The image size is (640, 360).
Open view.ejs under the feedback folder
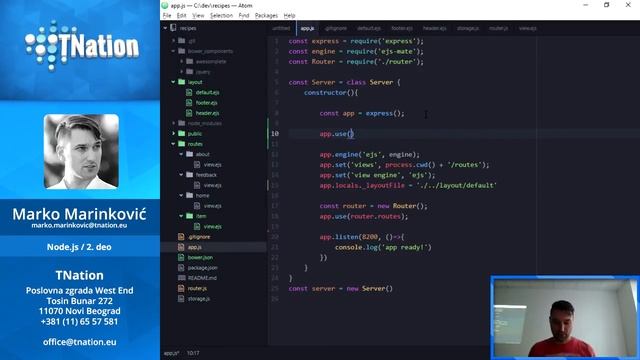click(213, 185)
